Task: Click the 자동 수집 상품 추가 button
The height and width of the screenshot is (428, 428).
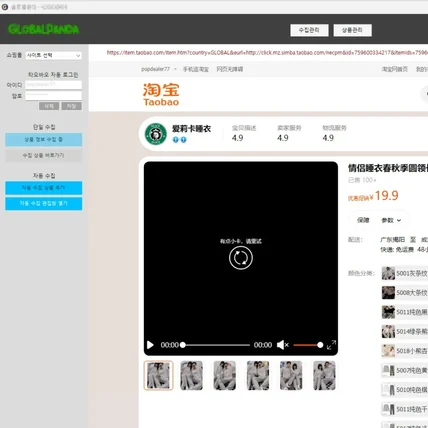Action: click(43, 188)
